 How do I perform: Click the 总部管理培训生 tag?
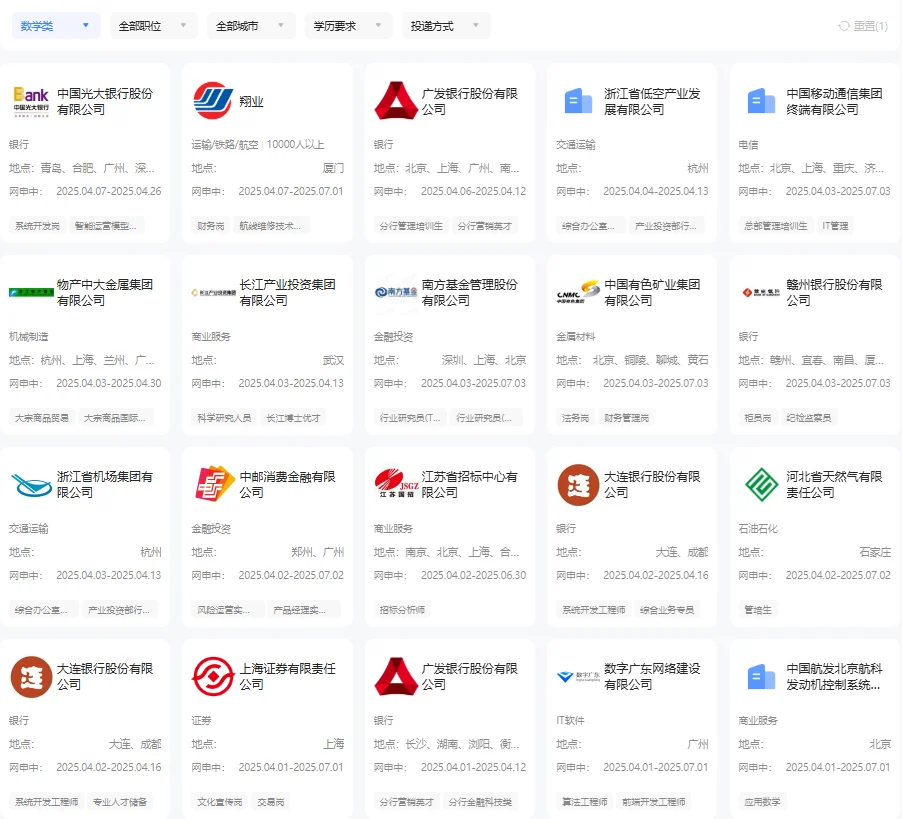tap(775, 226)
